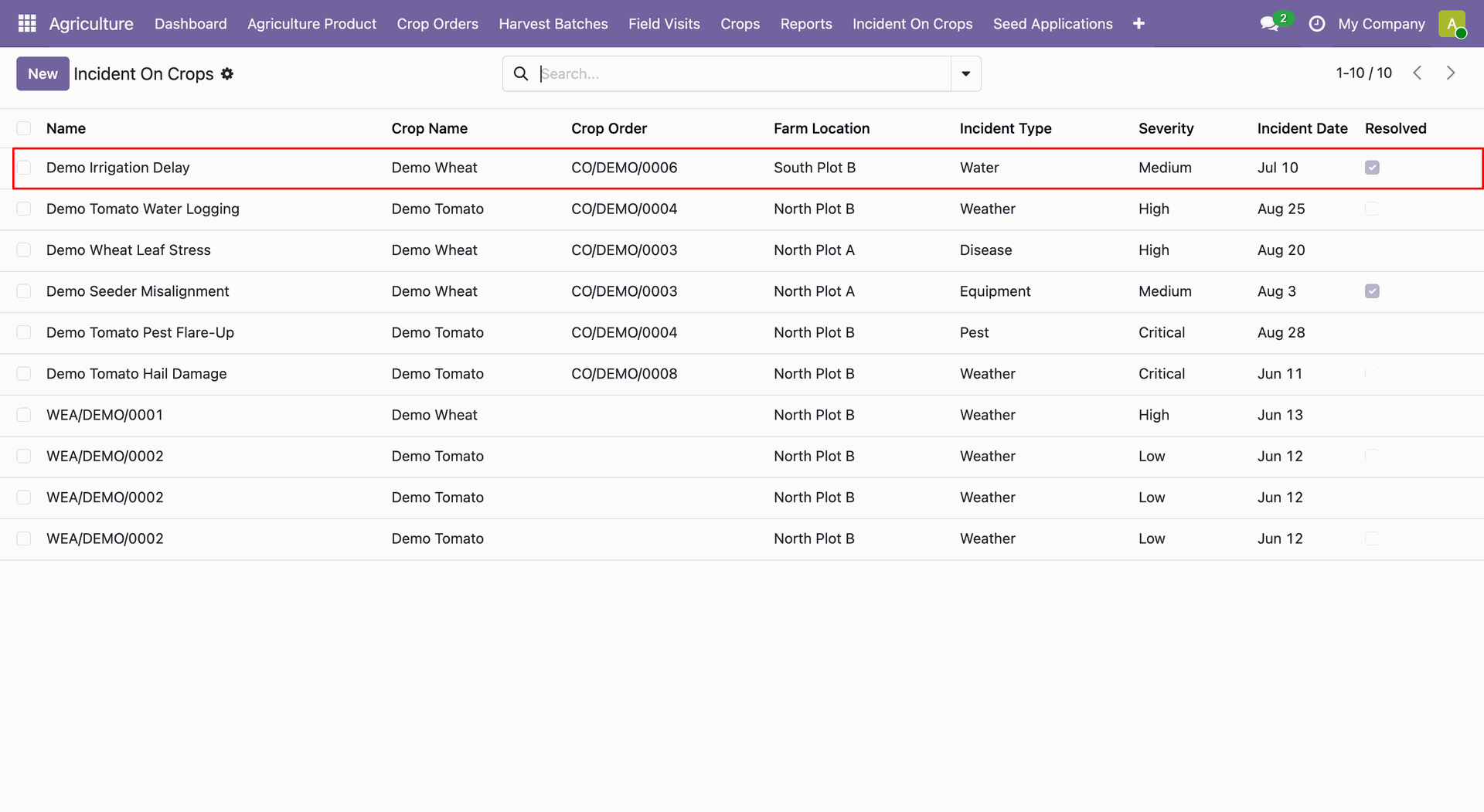Click the Agriculture app title
The width and height of the screenshot is (1484, 812).
(x=91, y=24)
